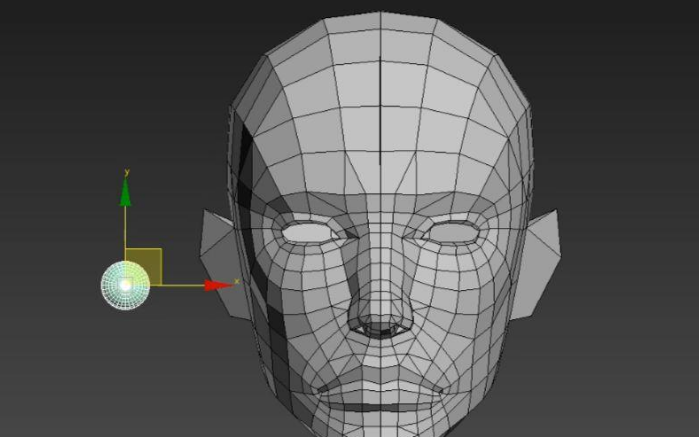699x437 pixels.
Task: Select the head mesh's right ear
Action: click(536, 264)
